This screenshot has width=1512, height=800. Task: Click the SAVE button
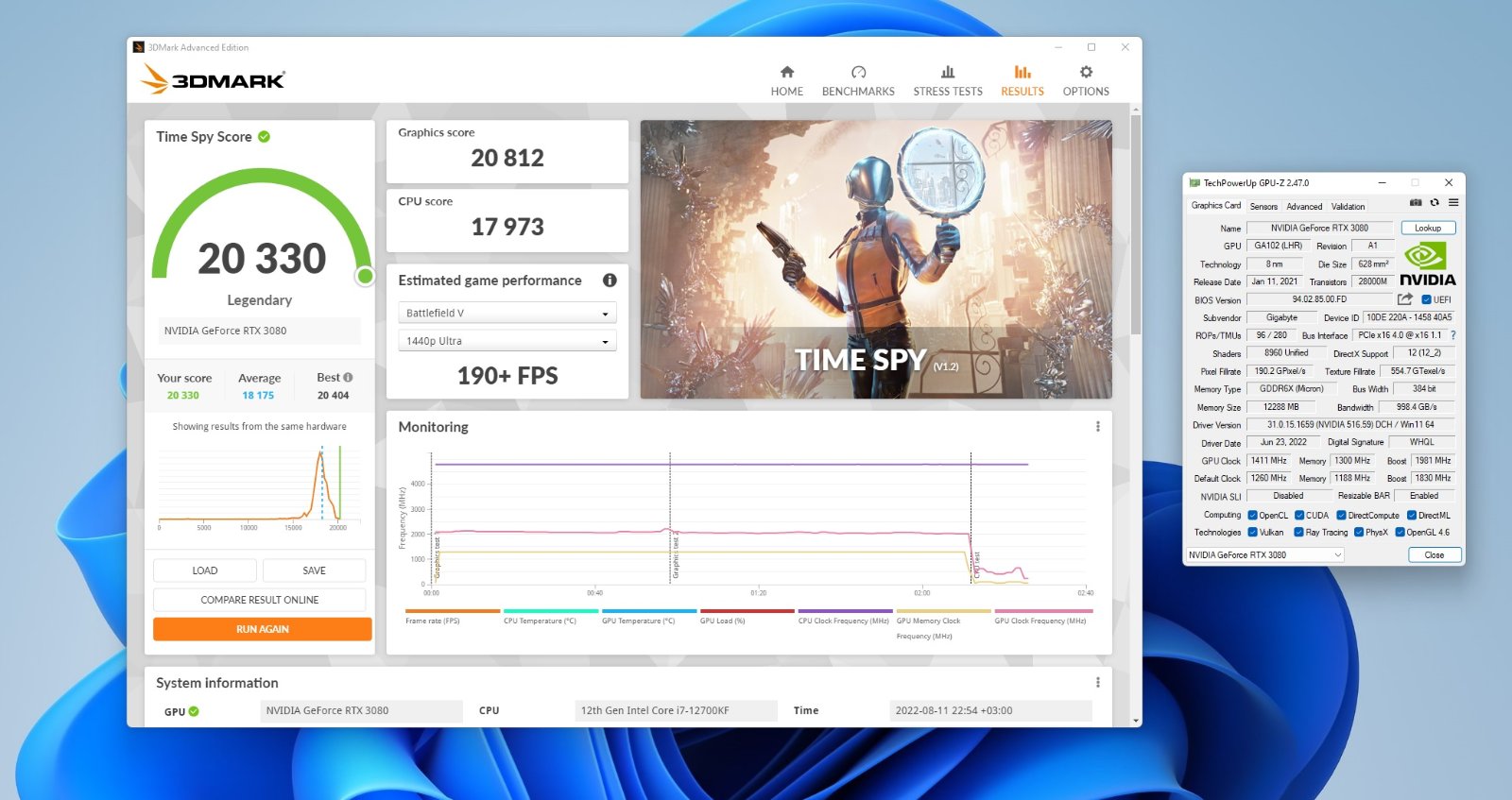[x=314, y=570]
